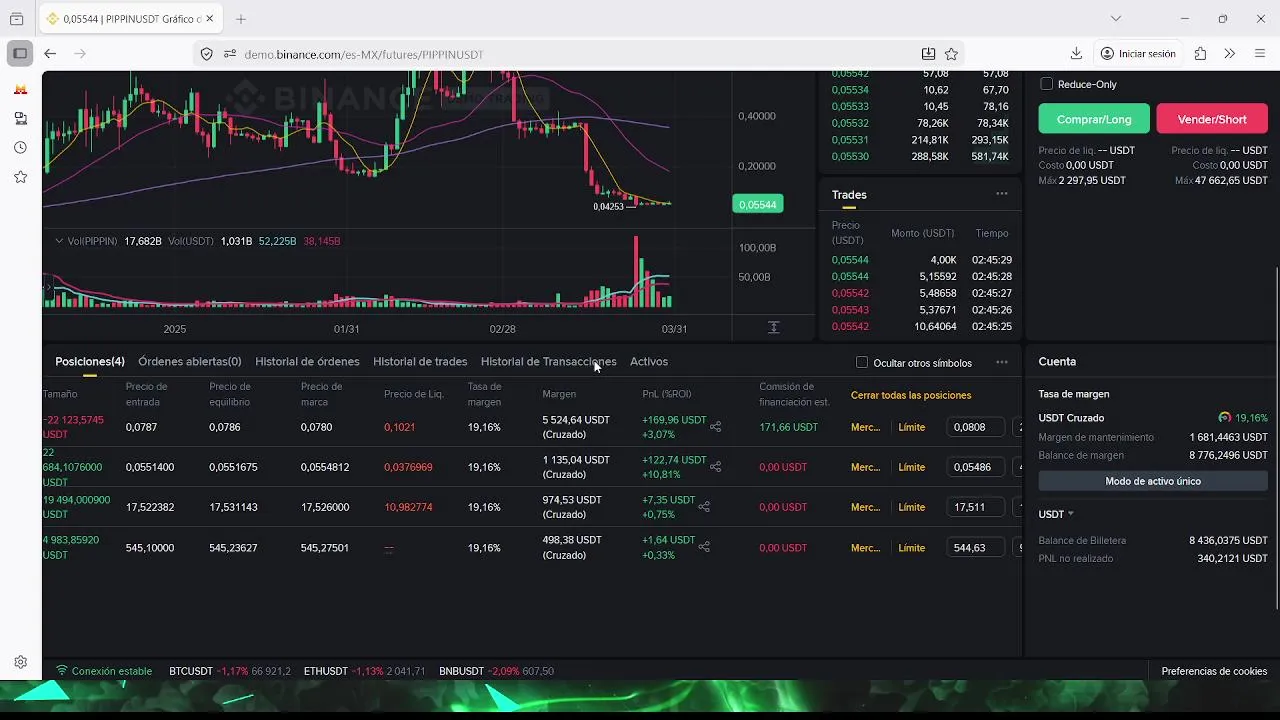The height and width of the screenshot is (720, 1280).
Task: Open the USDT asset dropdown in Cuenta
Action: point(1056,514)
